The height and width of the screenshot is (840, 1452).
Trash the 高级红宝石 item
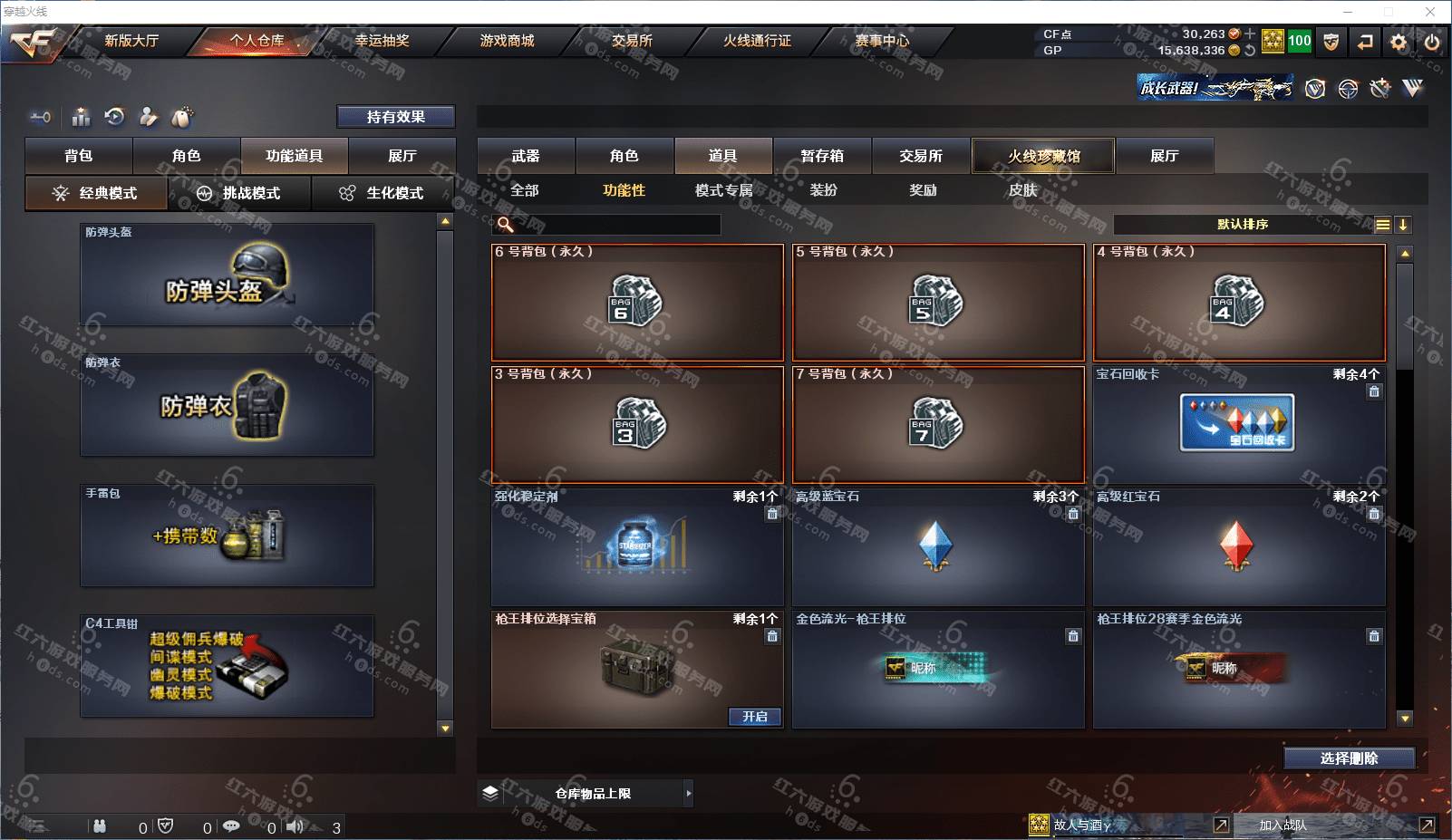[1374, 514]
